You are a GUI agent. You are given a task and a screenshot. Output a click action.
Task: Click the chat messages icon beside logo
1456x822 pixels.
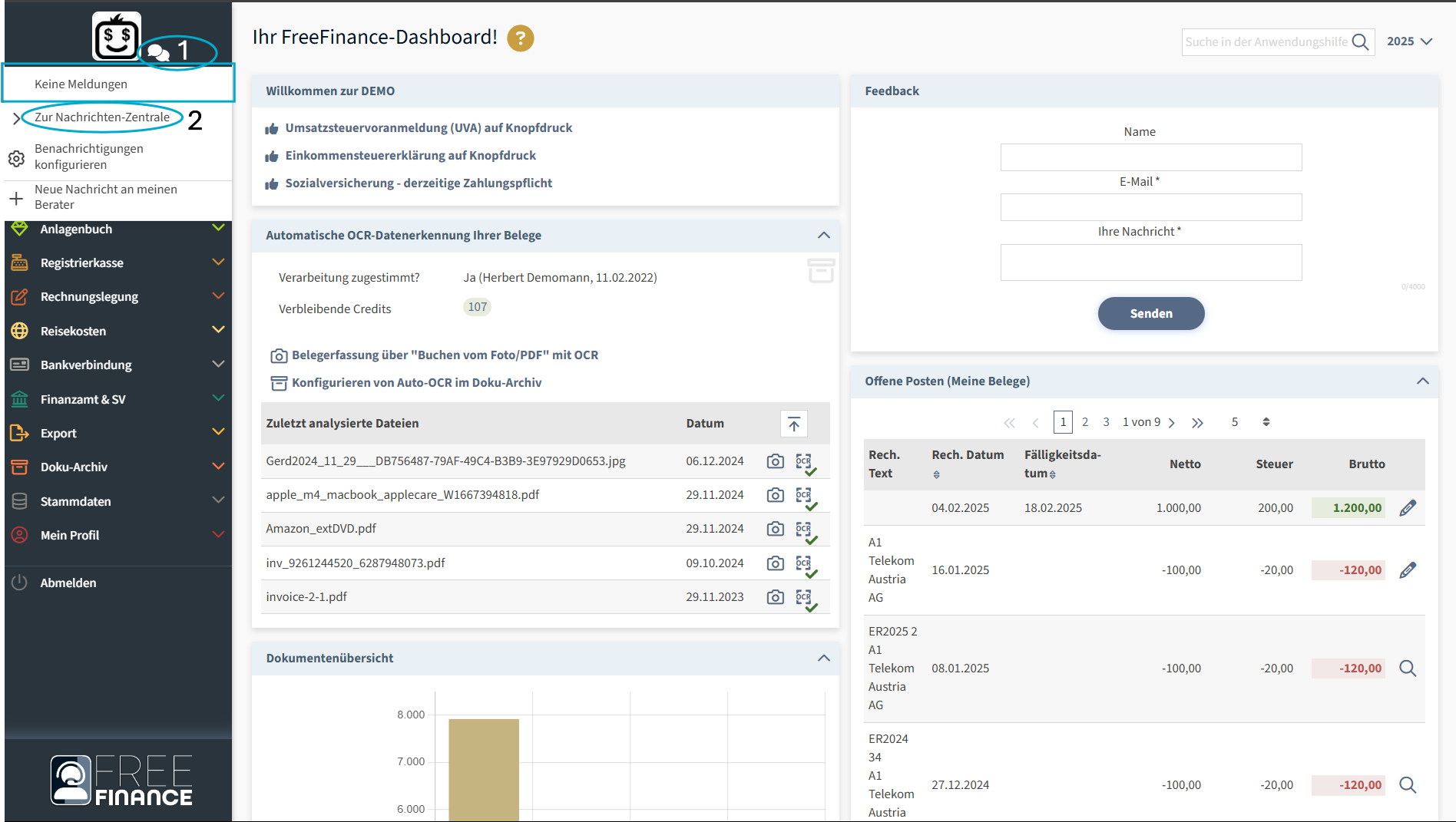click(158, 52)
